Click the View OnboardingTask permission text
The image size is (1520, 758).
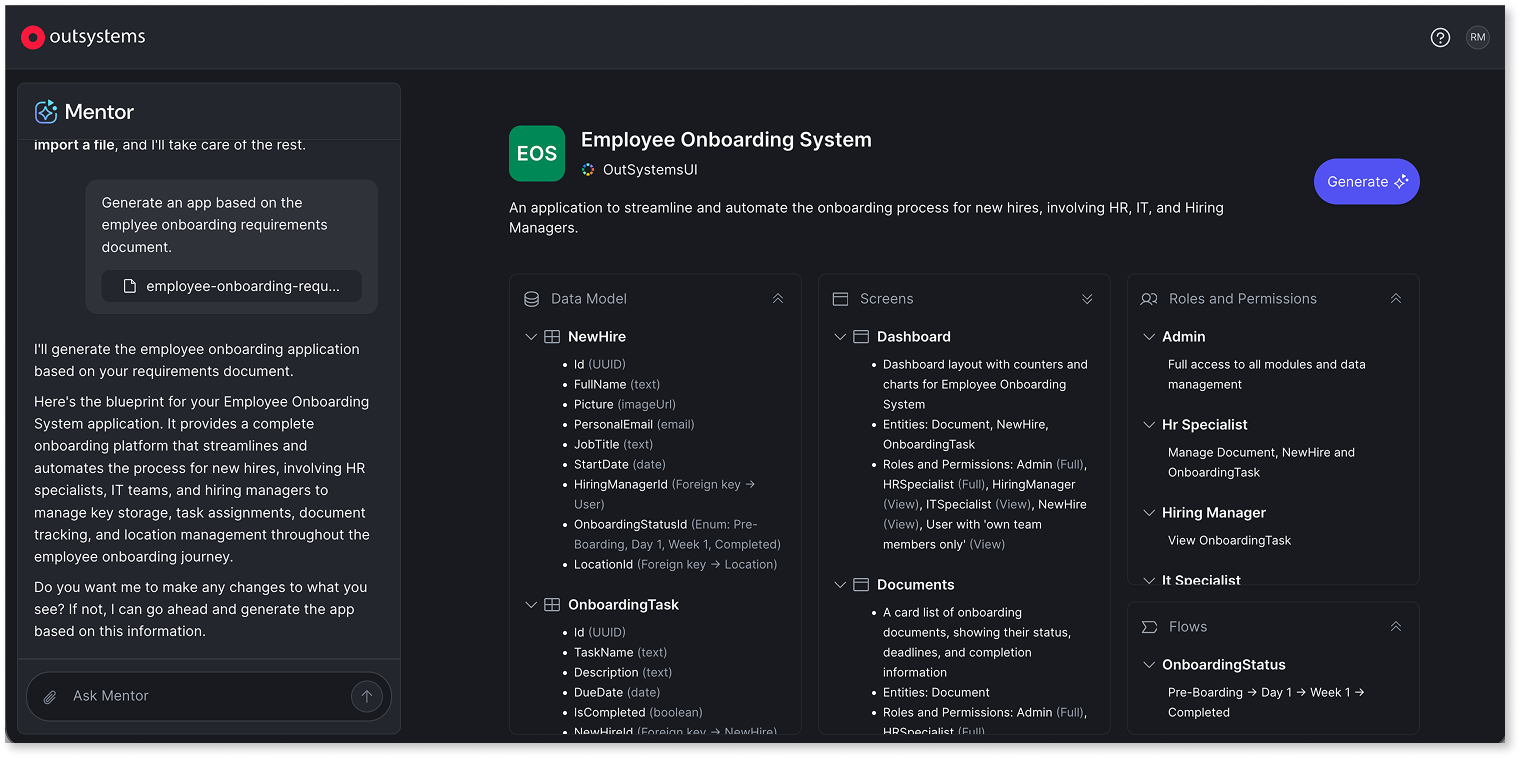pyautogui.click(x=1229, y=541)
